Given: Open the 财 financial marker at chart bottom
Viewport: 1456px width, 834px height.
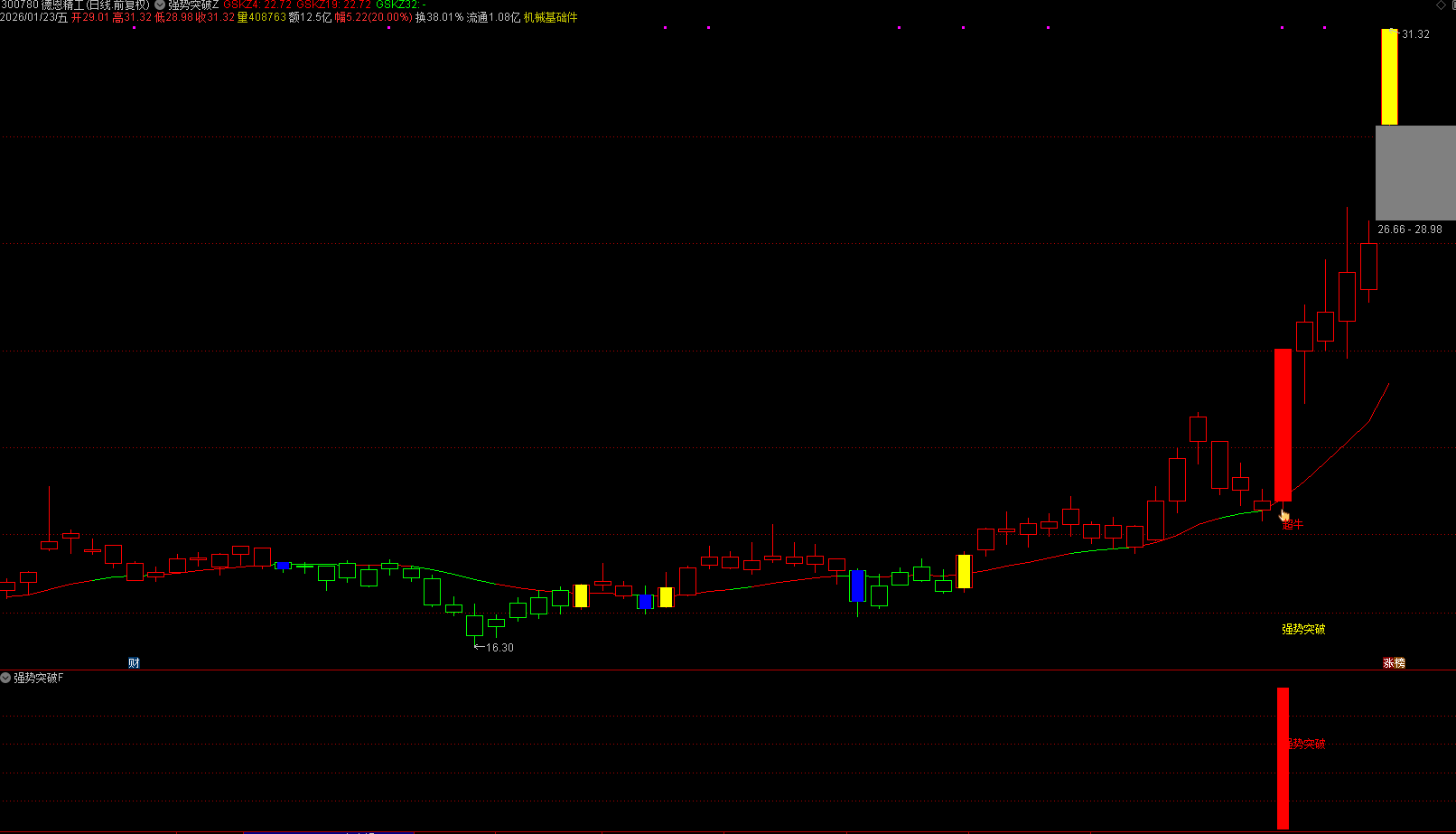Looking at the screenshot, I should pos(134,663).
